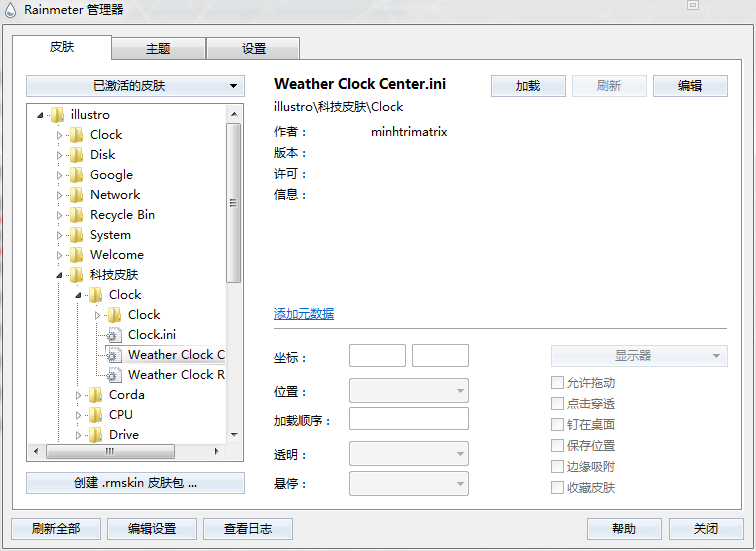Click the 帮助 button
Image resolution: width=756 pixels, height=551 pixels.
[624, 529]
